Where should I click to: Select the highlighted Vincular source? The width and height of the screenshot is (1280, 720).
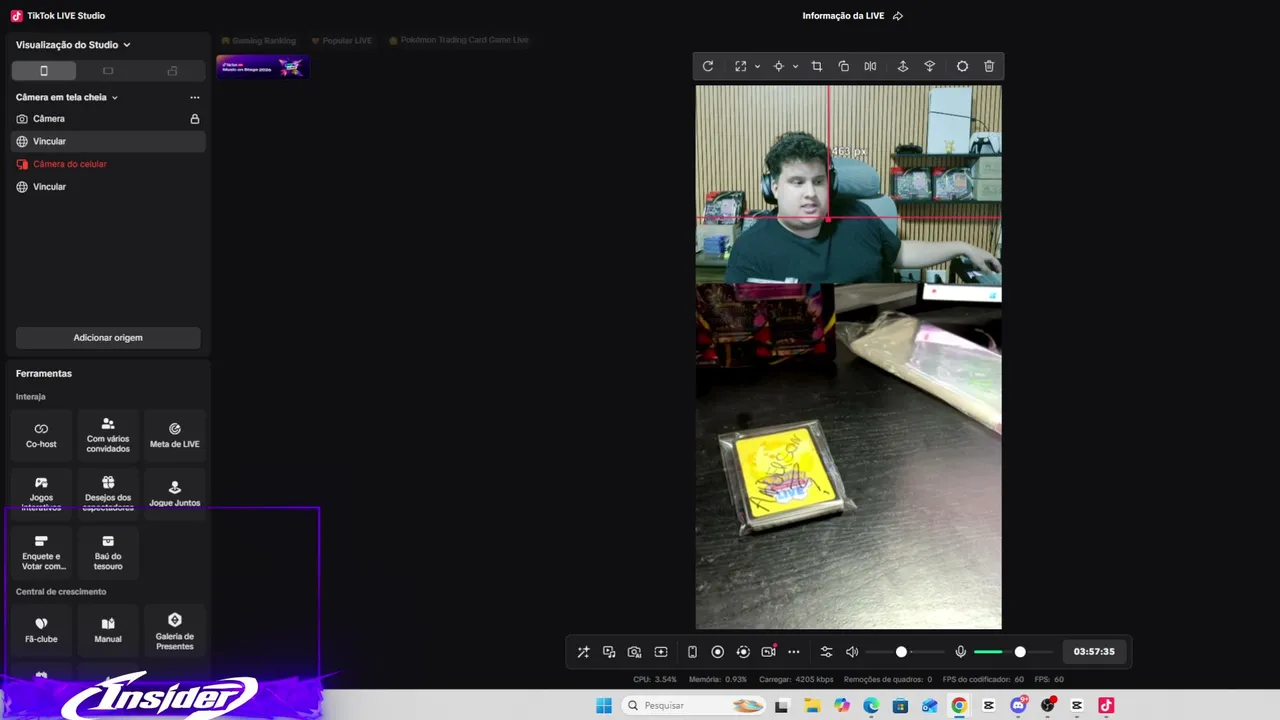tap(108, 141)
